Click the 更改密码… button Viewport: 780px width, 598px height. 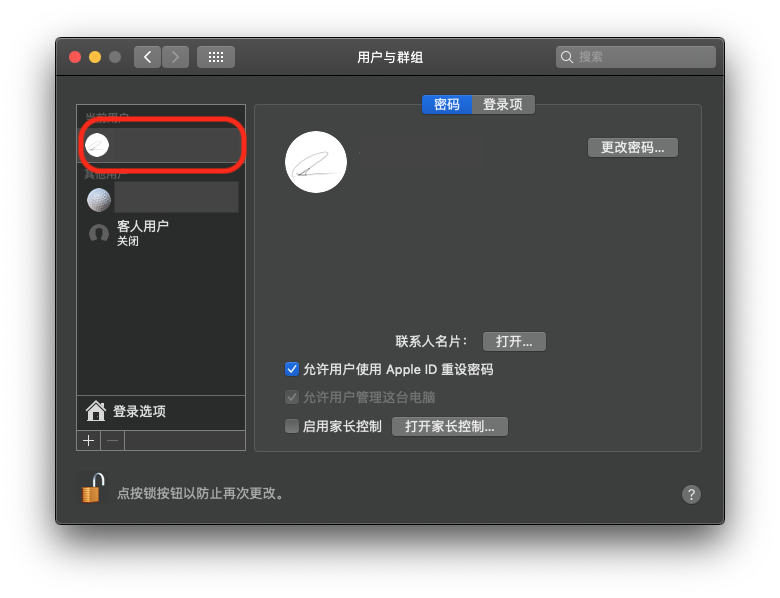(632, 147)
